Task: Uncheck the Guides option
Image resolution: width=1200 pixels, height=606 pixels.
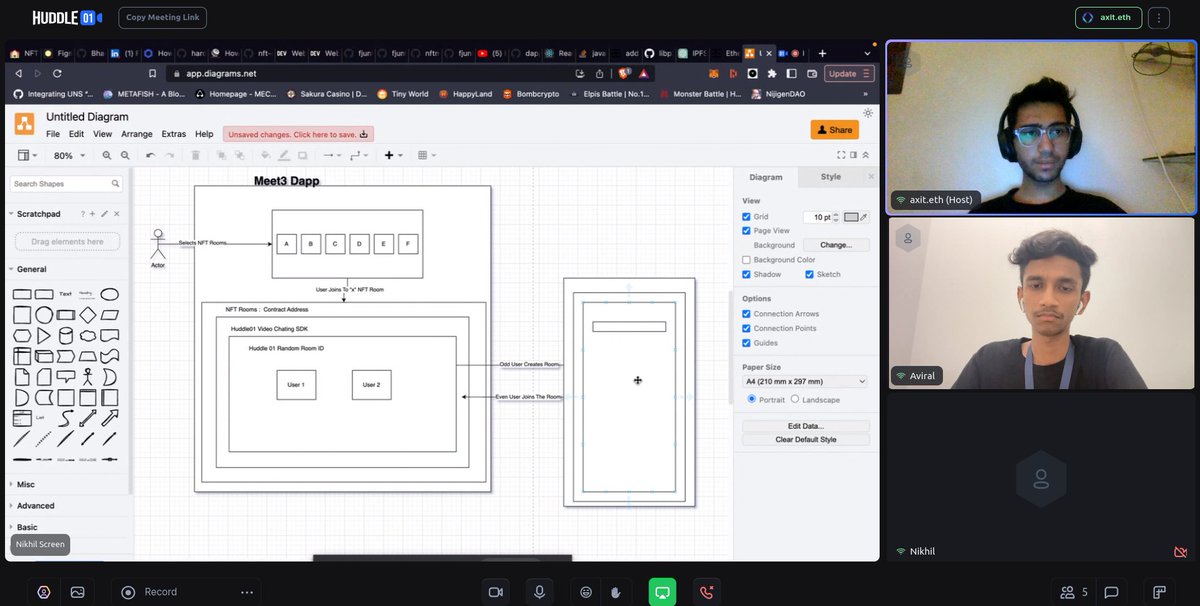Action: pyautogui.click(x=747, y=343)
